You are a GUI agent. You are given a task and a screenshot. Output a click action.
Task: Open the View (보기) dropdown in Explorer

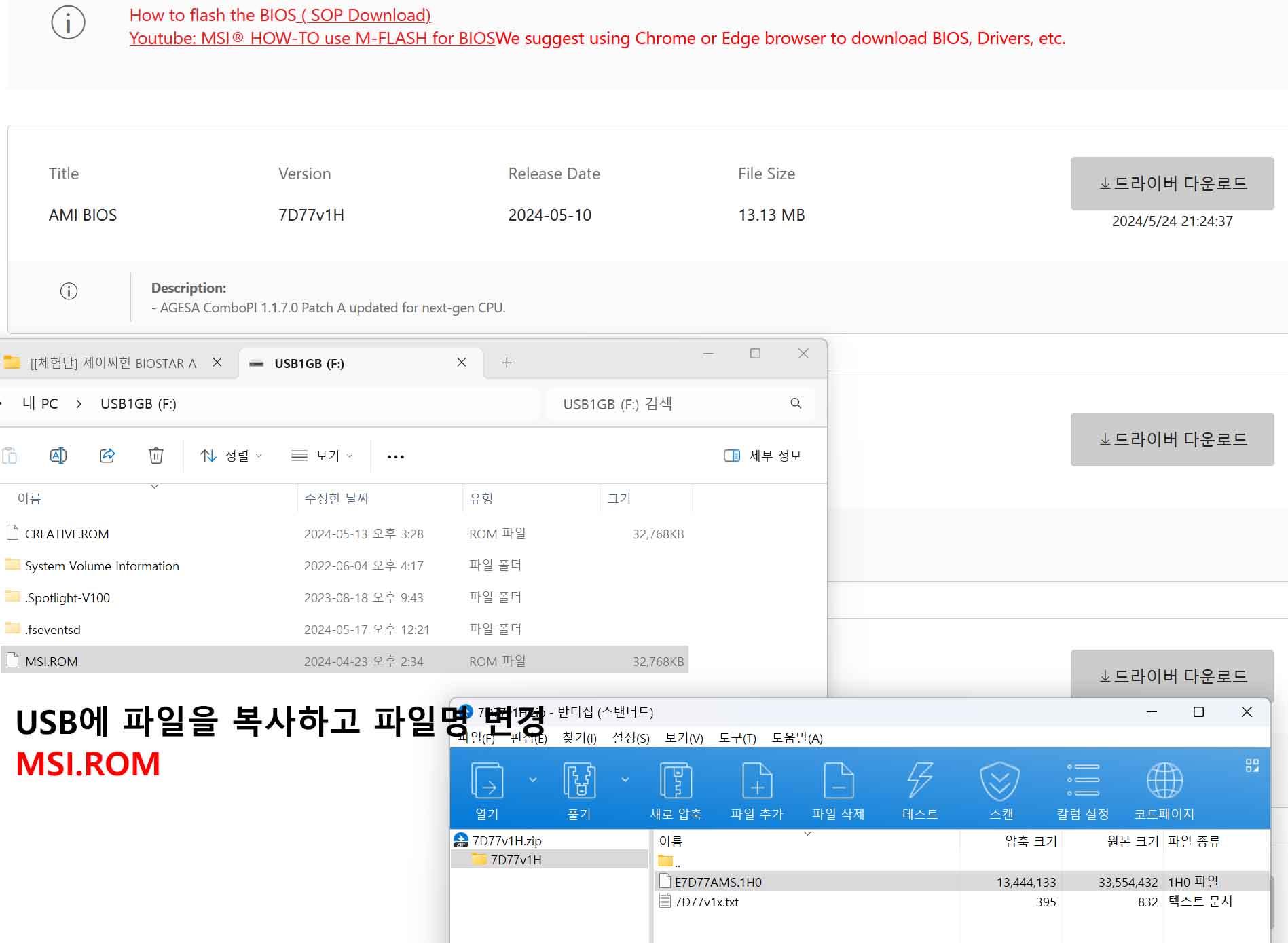pyautogui.click(x=322, y=456)
